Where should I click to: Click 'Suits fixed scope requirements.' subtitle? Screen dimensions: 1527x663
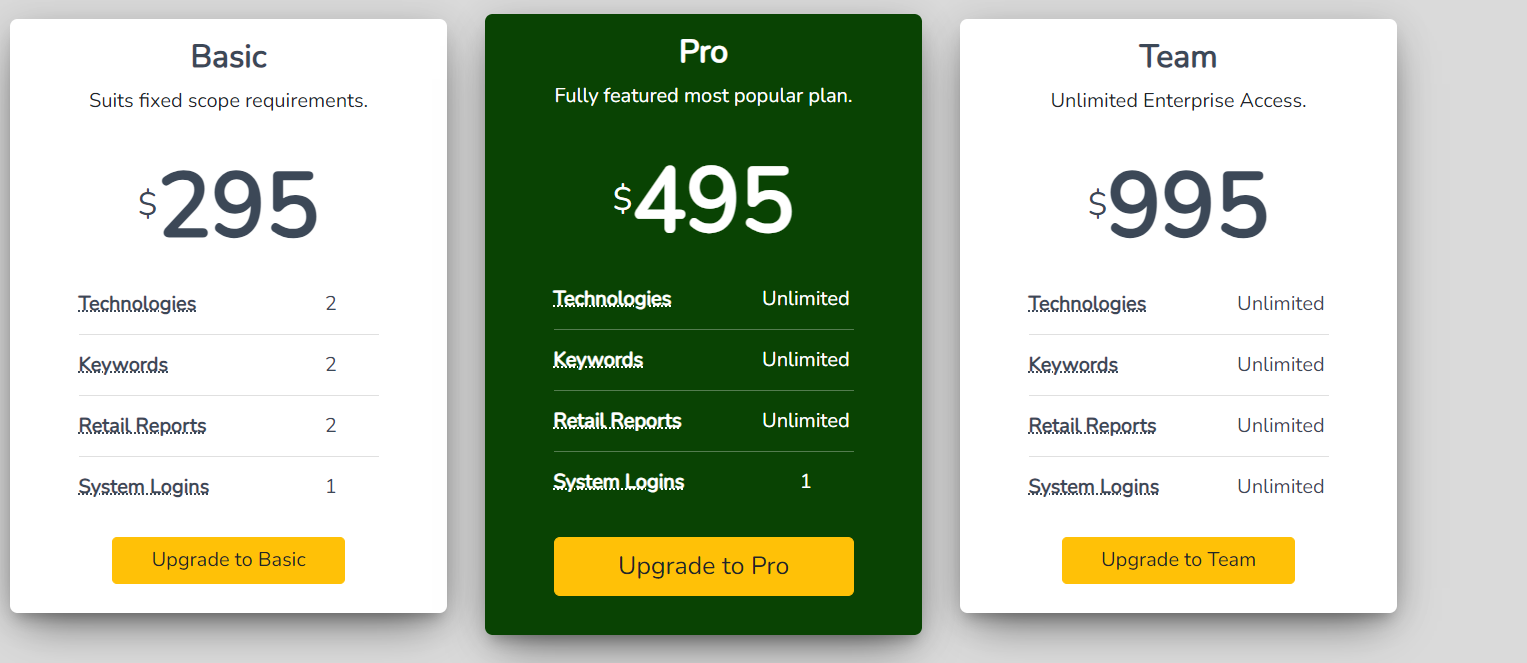pyautogui.click(x=229, y=101)
